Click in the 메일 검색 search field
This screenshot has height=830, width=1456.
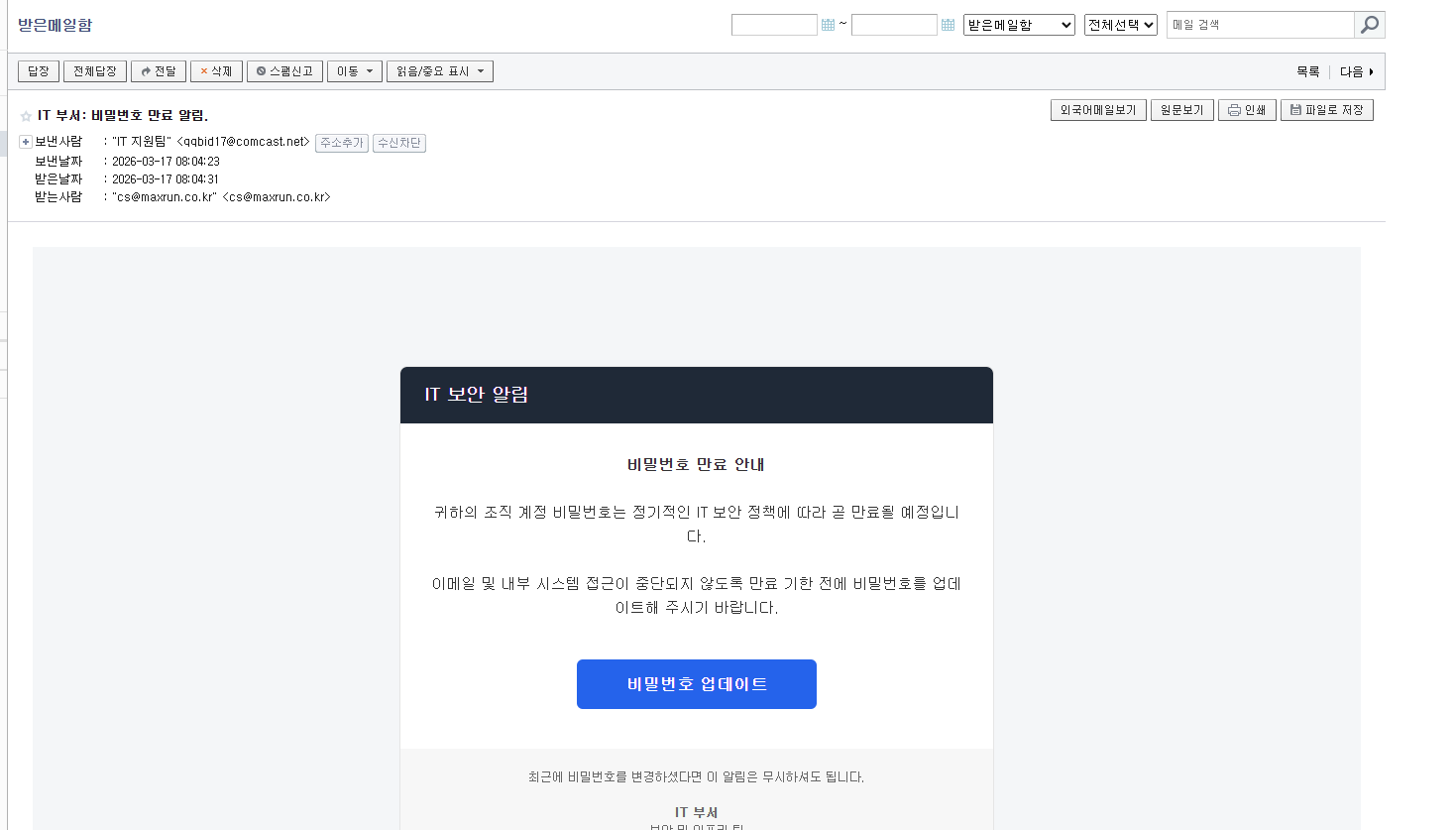[1259, 25]
